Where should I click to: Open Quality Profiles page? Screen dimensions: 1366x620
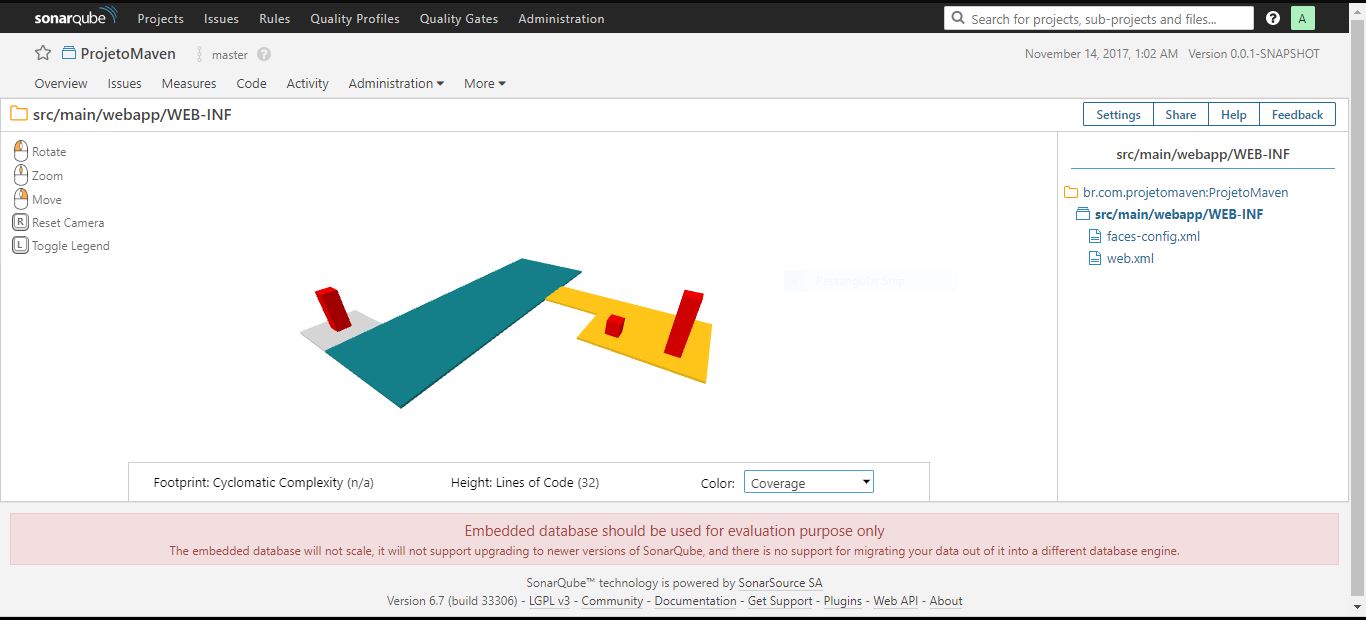355,19
